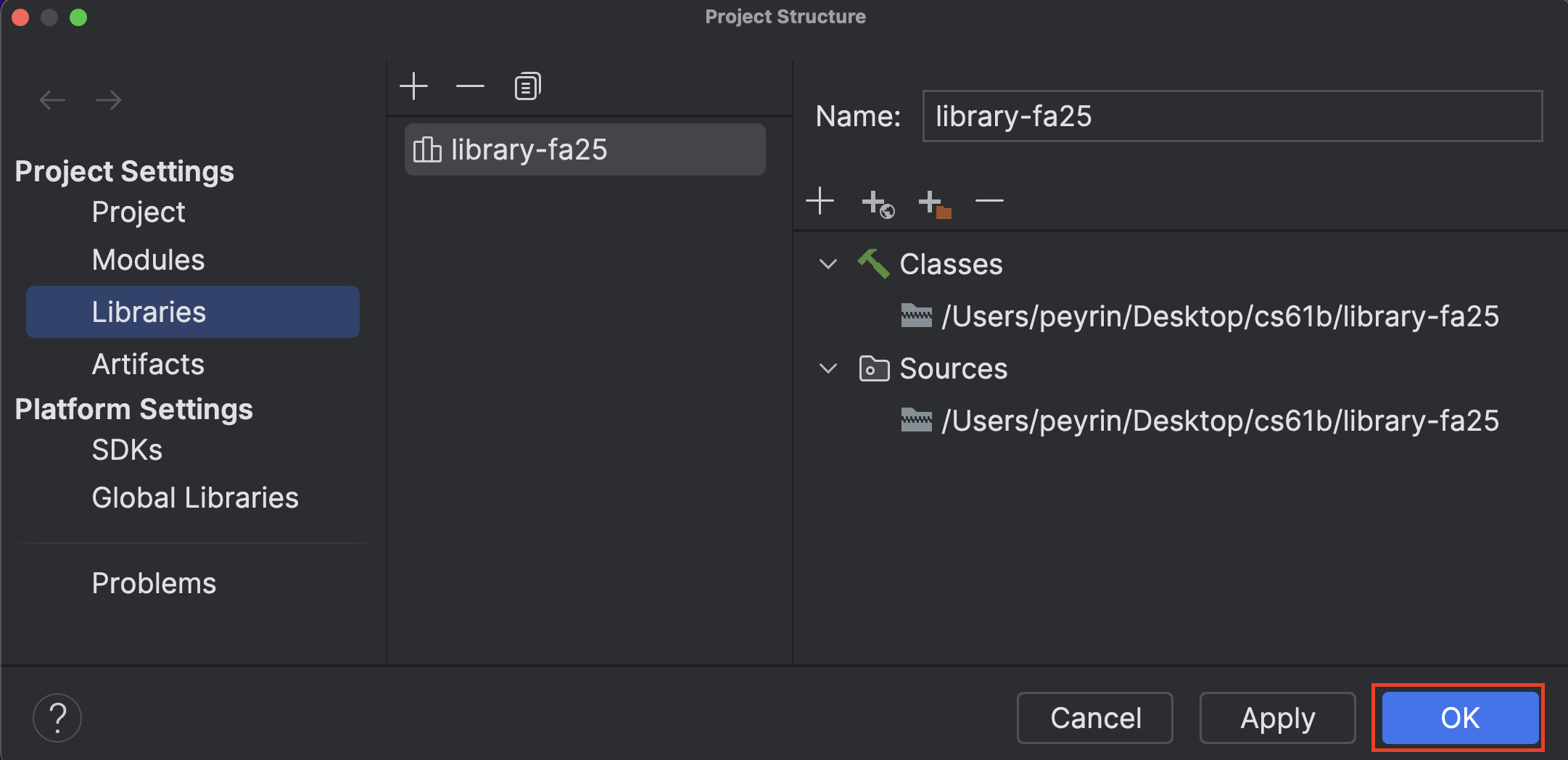Remove library-fa25 using the minus icon
This screenshot has width=1568, height=760.
[469, 86]
